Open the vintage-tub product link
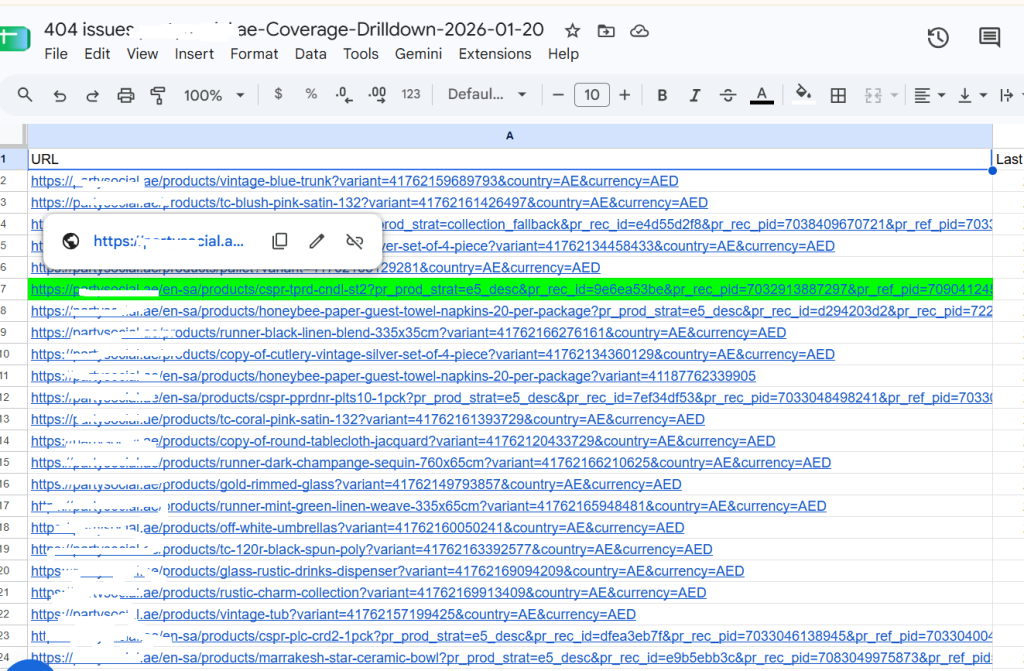This screenshot has height=671, width=1024. coord(333,614)
